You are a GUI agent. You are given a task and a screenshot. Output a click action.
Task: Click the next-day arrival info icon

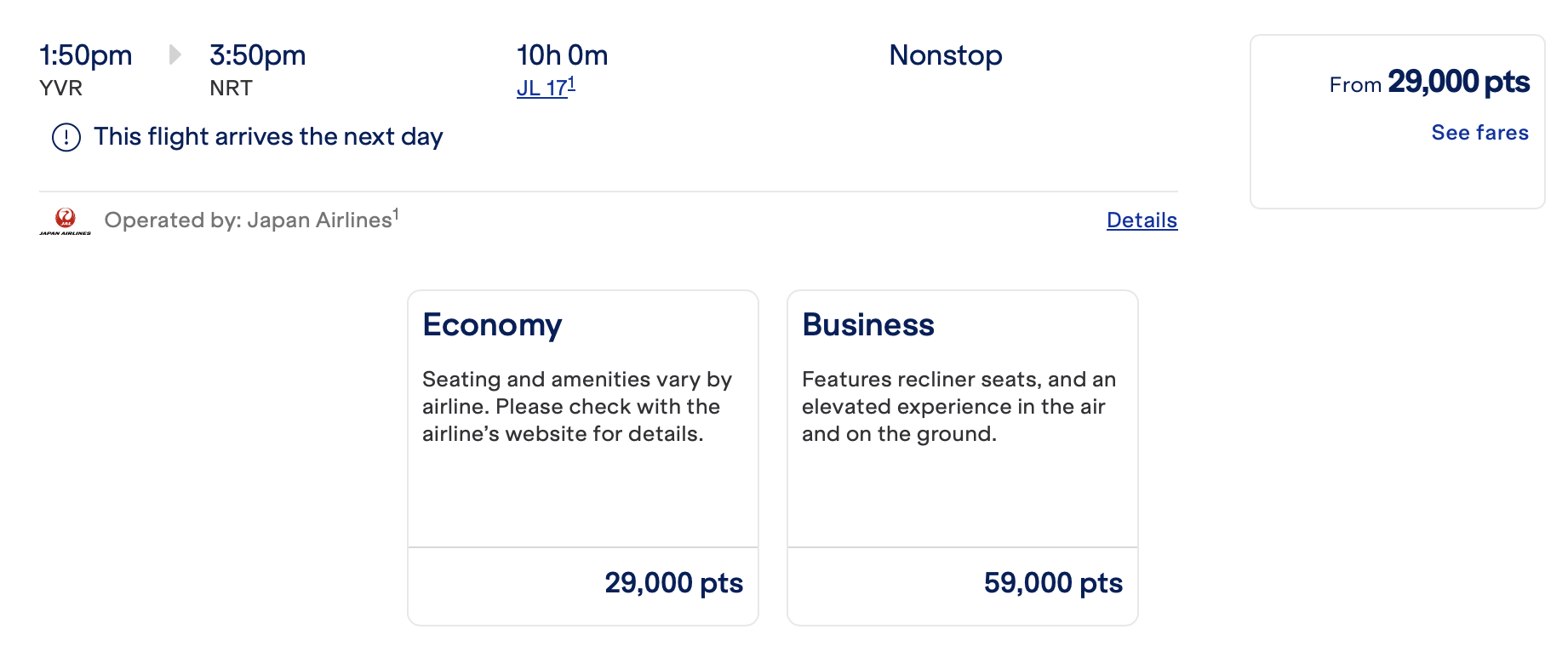pos(66,137)
